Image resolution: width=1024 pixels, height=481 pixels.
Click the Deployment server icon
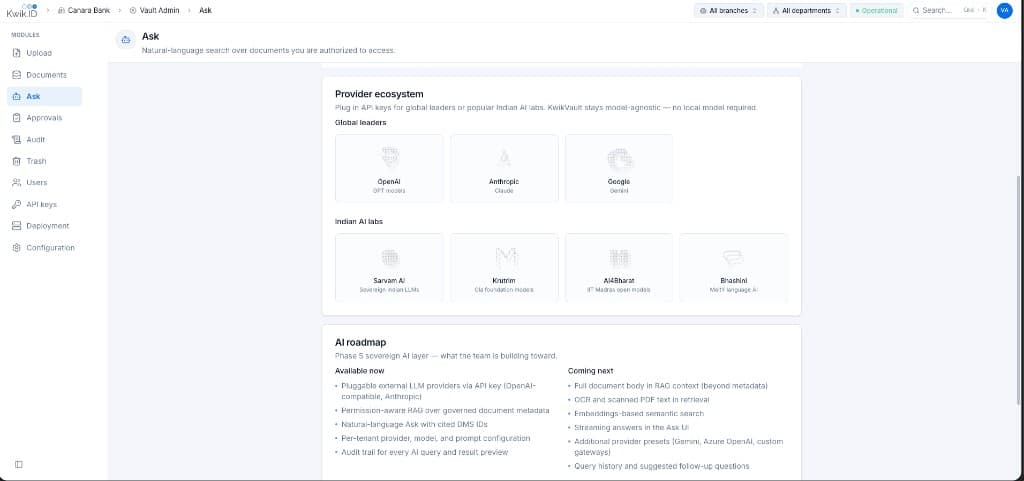(17, 226)
